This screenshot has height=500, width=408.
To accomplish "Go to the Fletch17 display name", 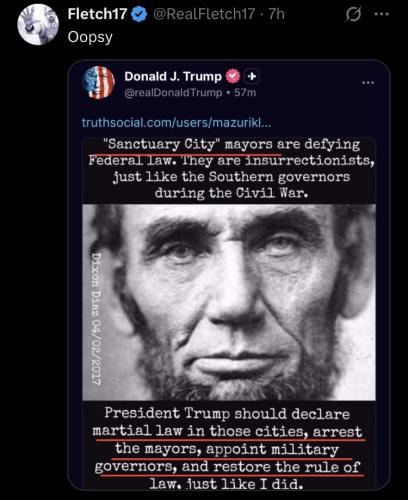I will (x=97, y=14).
